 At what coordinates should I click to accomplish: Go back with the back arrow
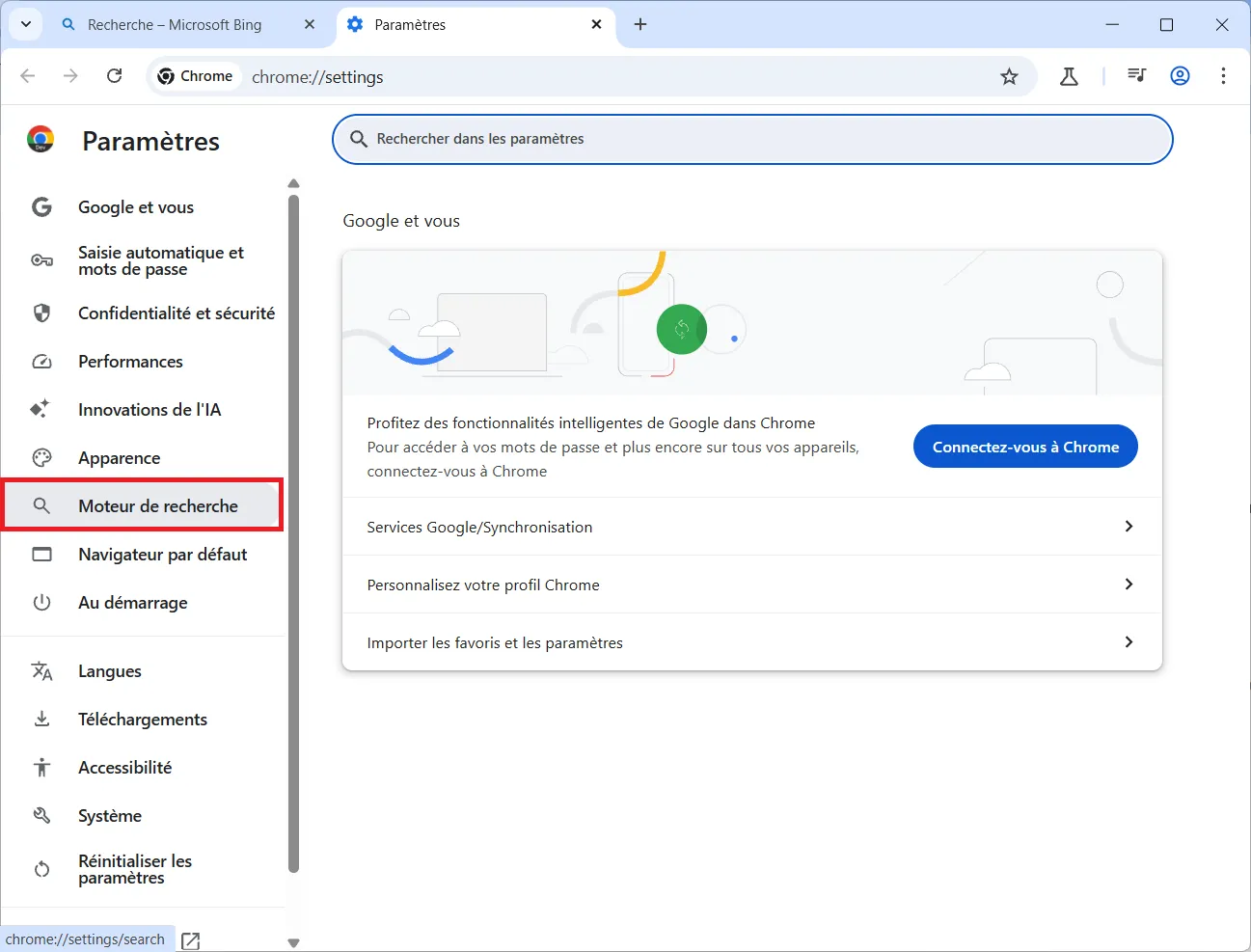point(28,76)
